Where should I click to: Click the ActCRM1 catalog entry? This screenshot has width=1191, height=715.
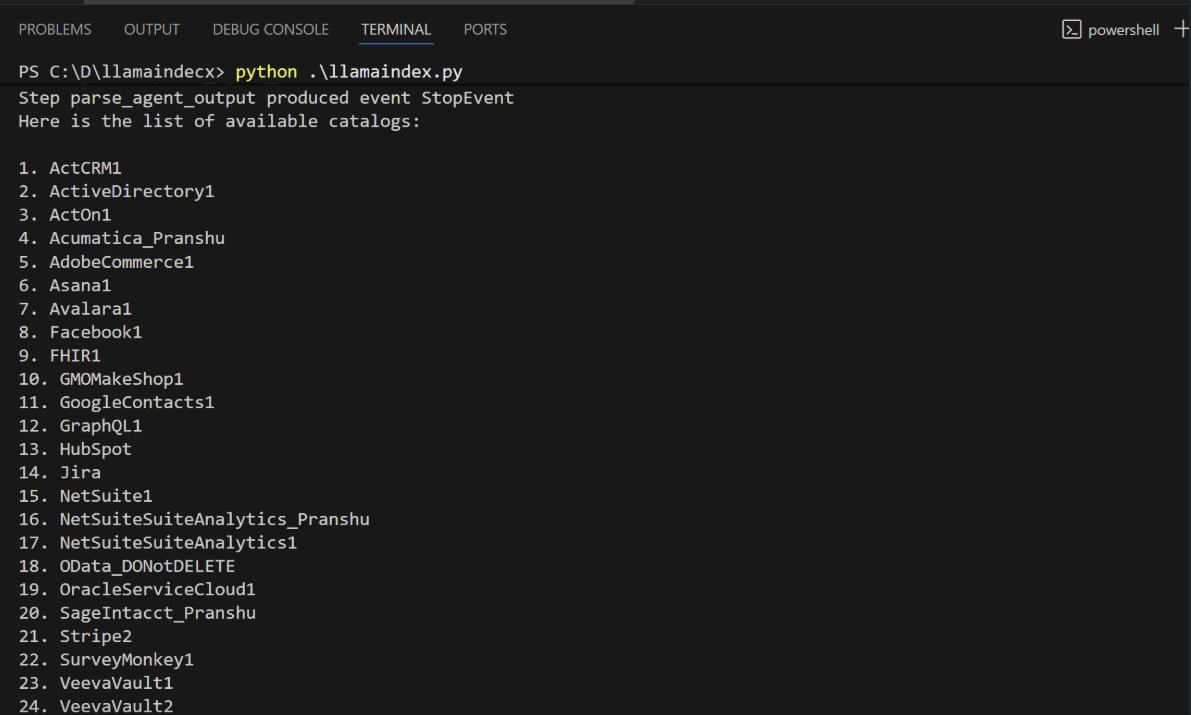coord(85,167)
